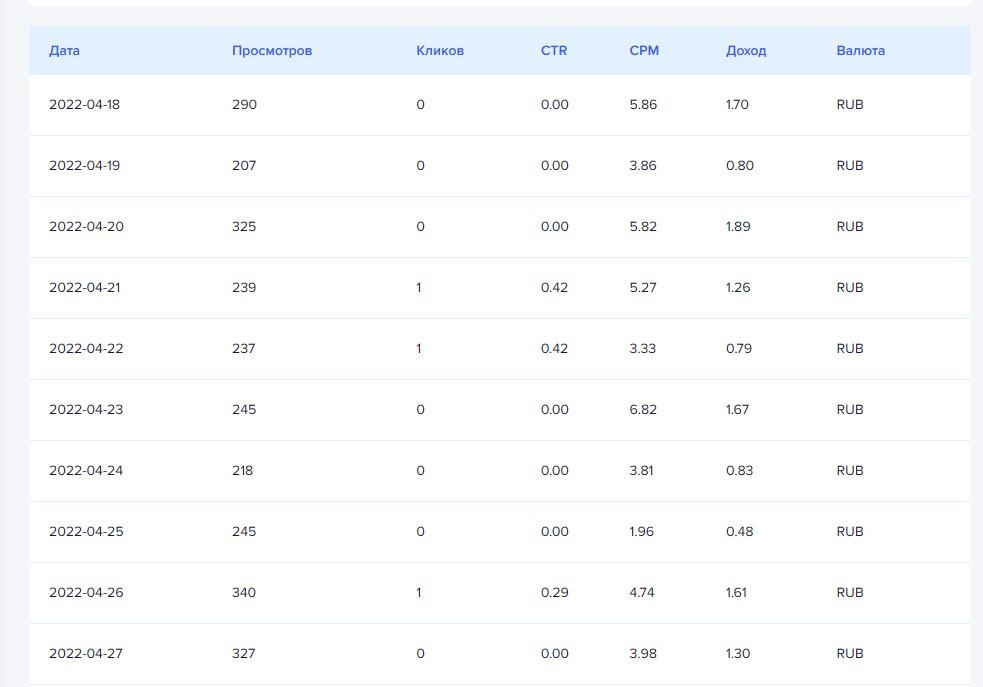This screenshot has height=687, width=983.
Task: Sort by the CPM column header
Action: pos(644,51)
